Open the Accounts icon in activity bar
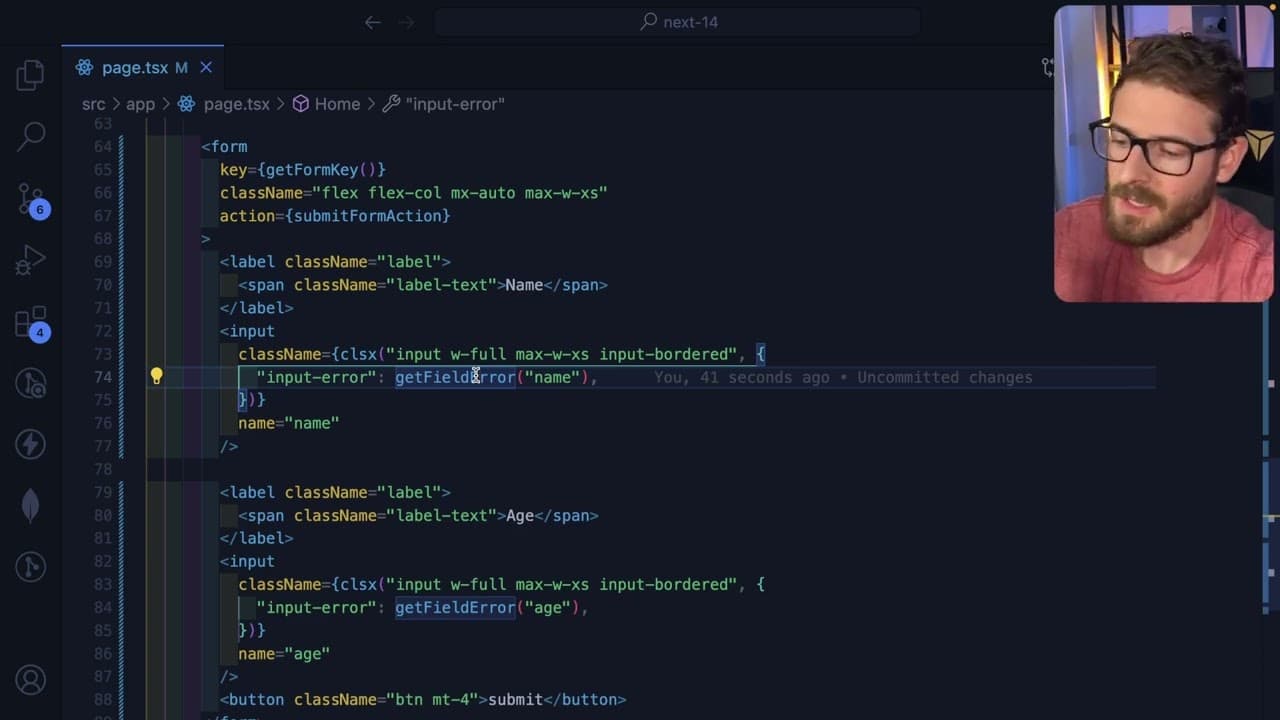Screen dimensions: 1280x720 tap(31, 680)
